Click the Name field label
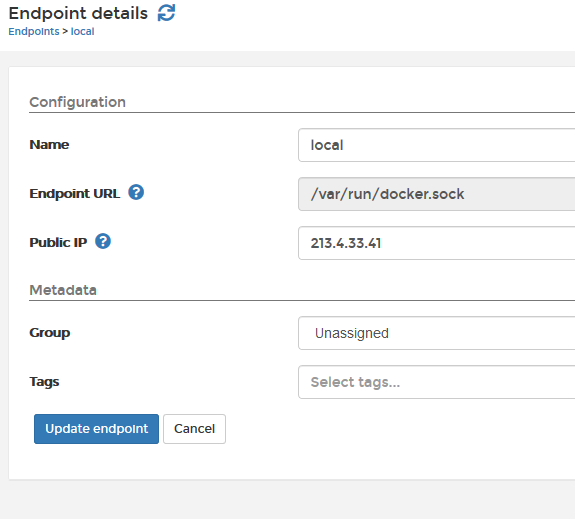Image resolution: width=575 pixels, height=519 pixels. 49,145
